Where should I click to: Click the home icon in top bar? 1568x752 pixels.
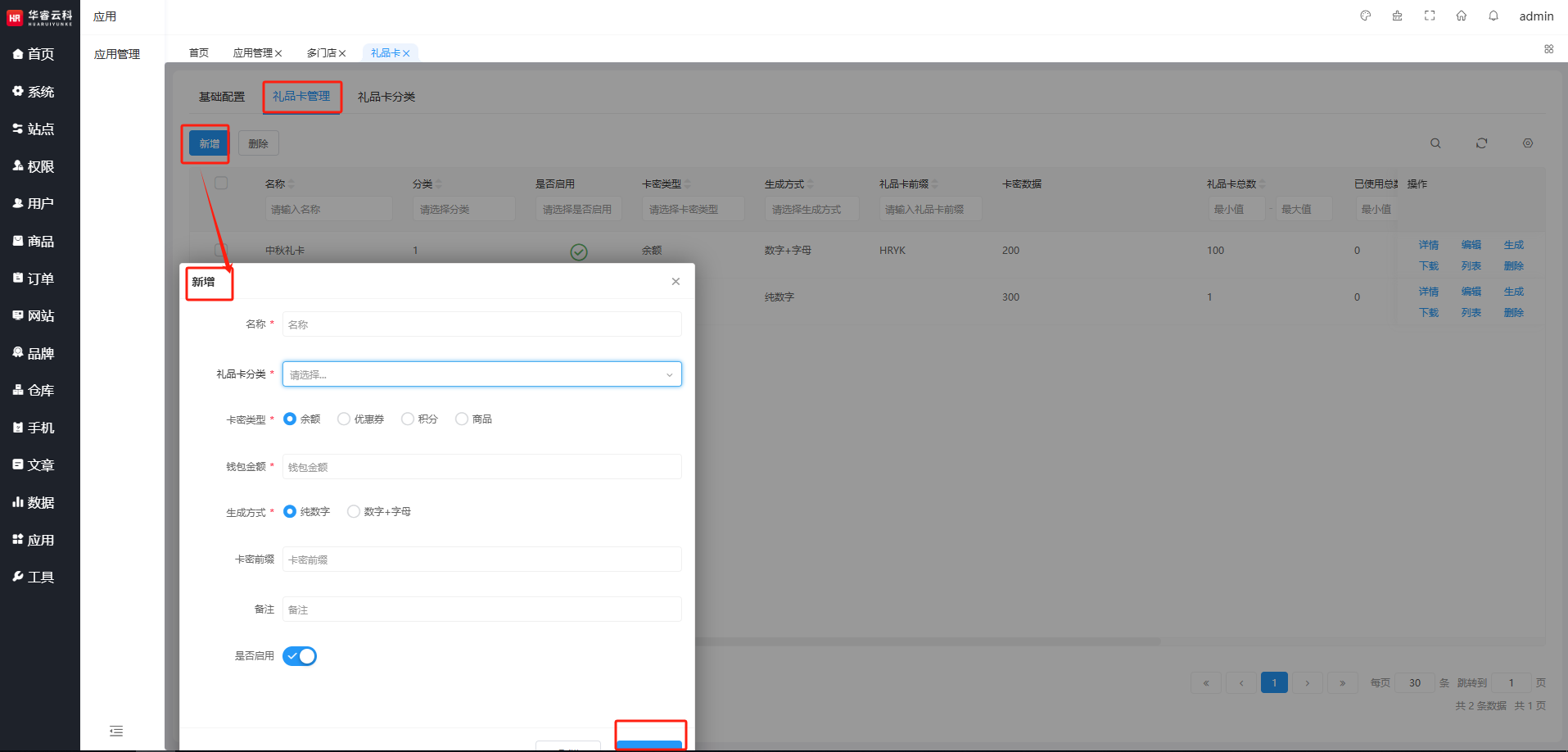[x=1462, y=16]
